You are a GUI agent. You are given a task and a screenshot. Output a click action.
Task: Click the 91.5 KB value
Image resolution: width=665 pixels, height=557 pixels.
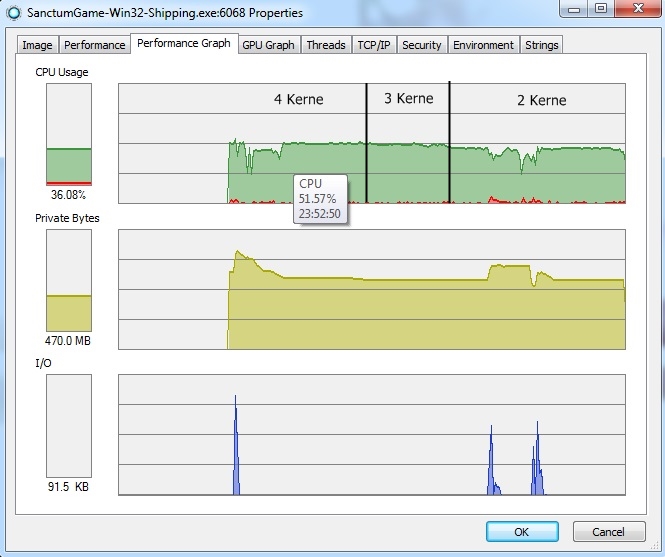(x=68, y=487)
